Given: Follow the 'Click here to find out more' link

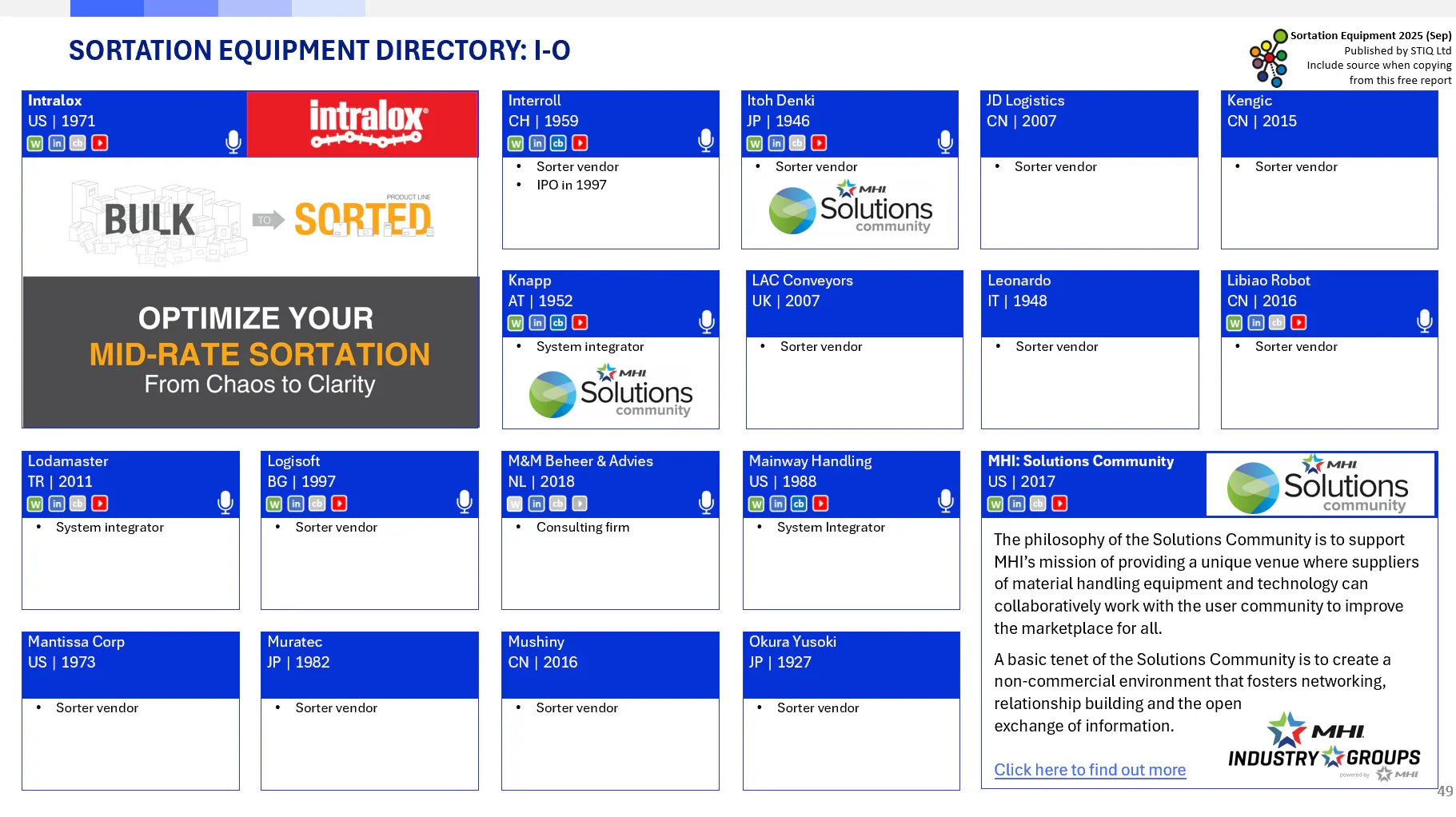Looking at the screenshot, I should click(x=1089, y=770).
